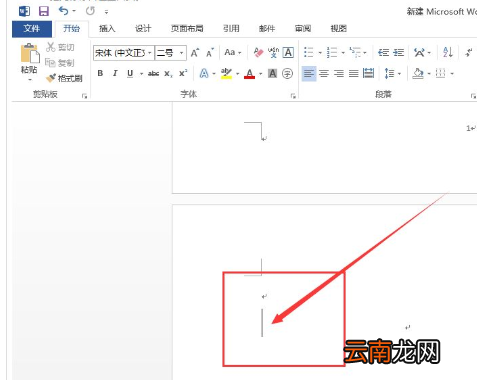The image size is (477, 380).
Task: Click the phonetic guide icon
Action: [273, 52]
